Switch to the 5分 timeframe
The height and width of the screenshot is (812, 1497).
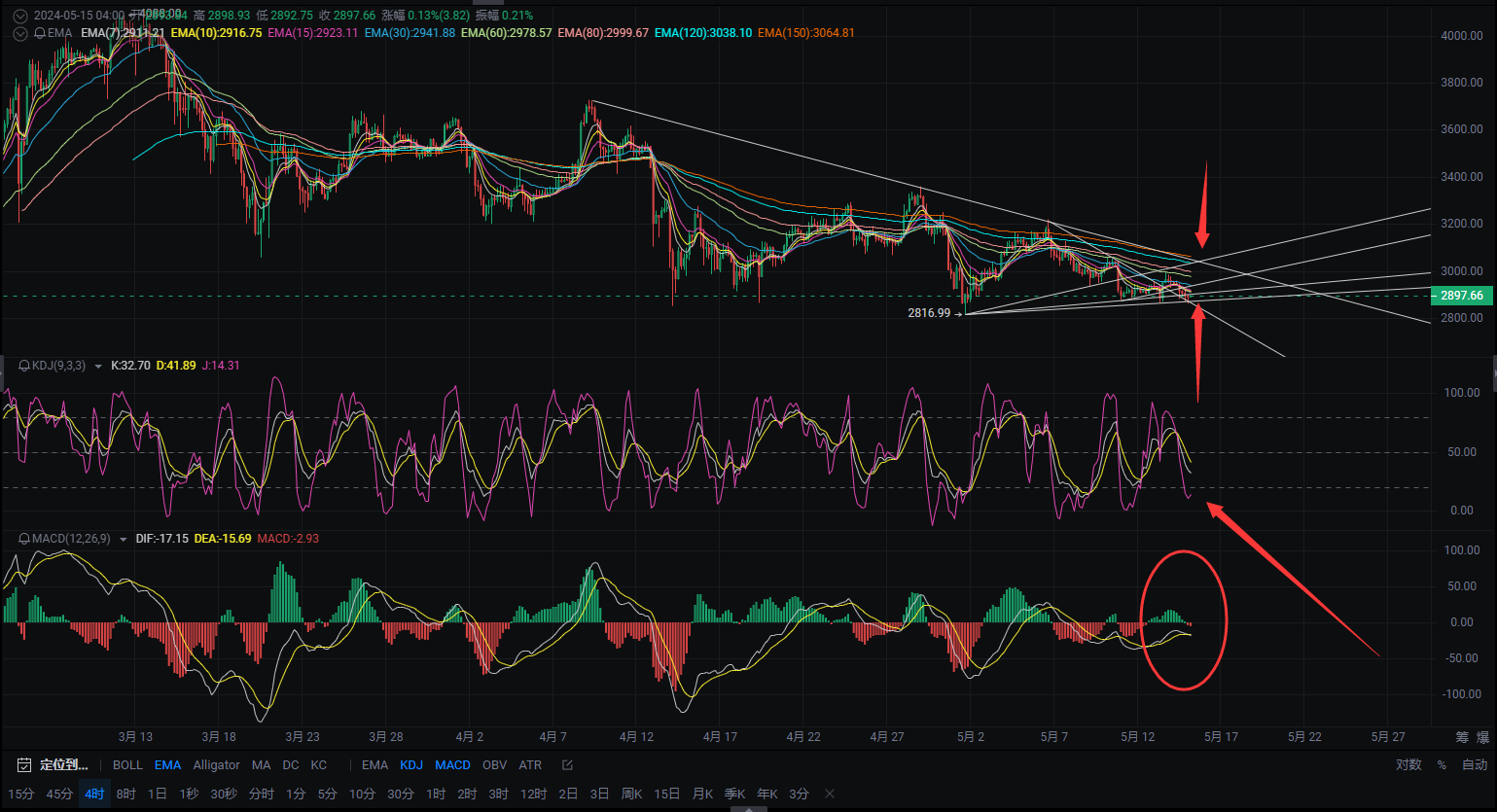[327, 794]
